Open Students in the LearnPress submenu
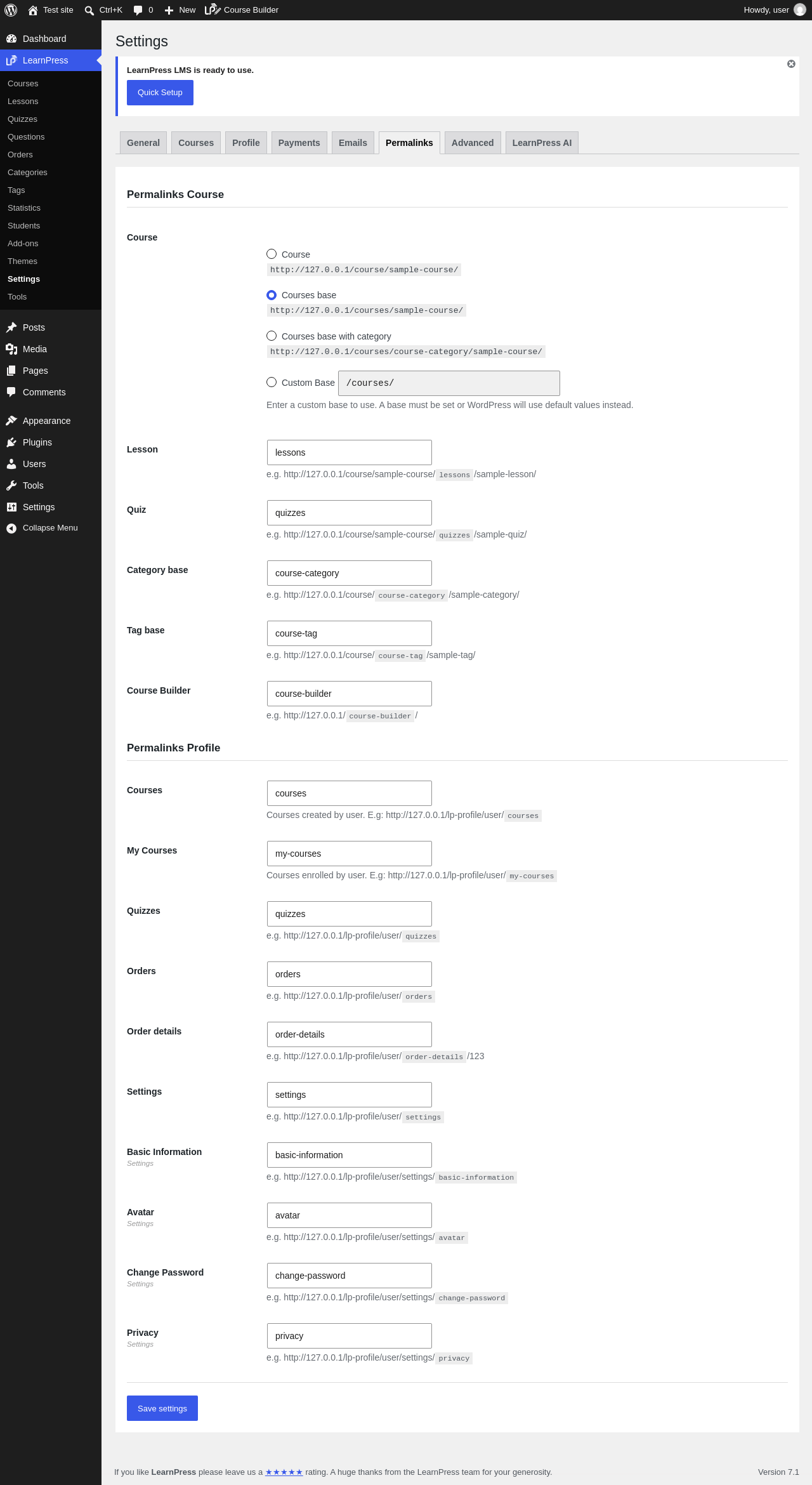Screen dimensions: 812x1485 pyautogui.click(x=23, y=226)
